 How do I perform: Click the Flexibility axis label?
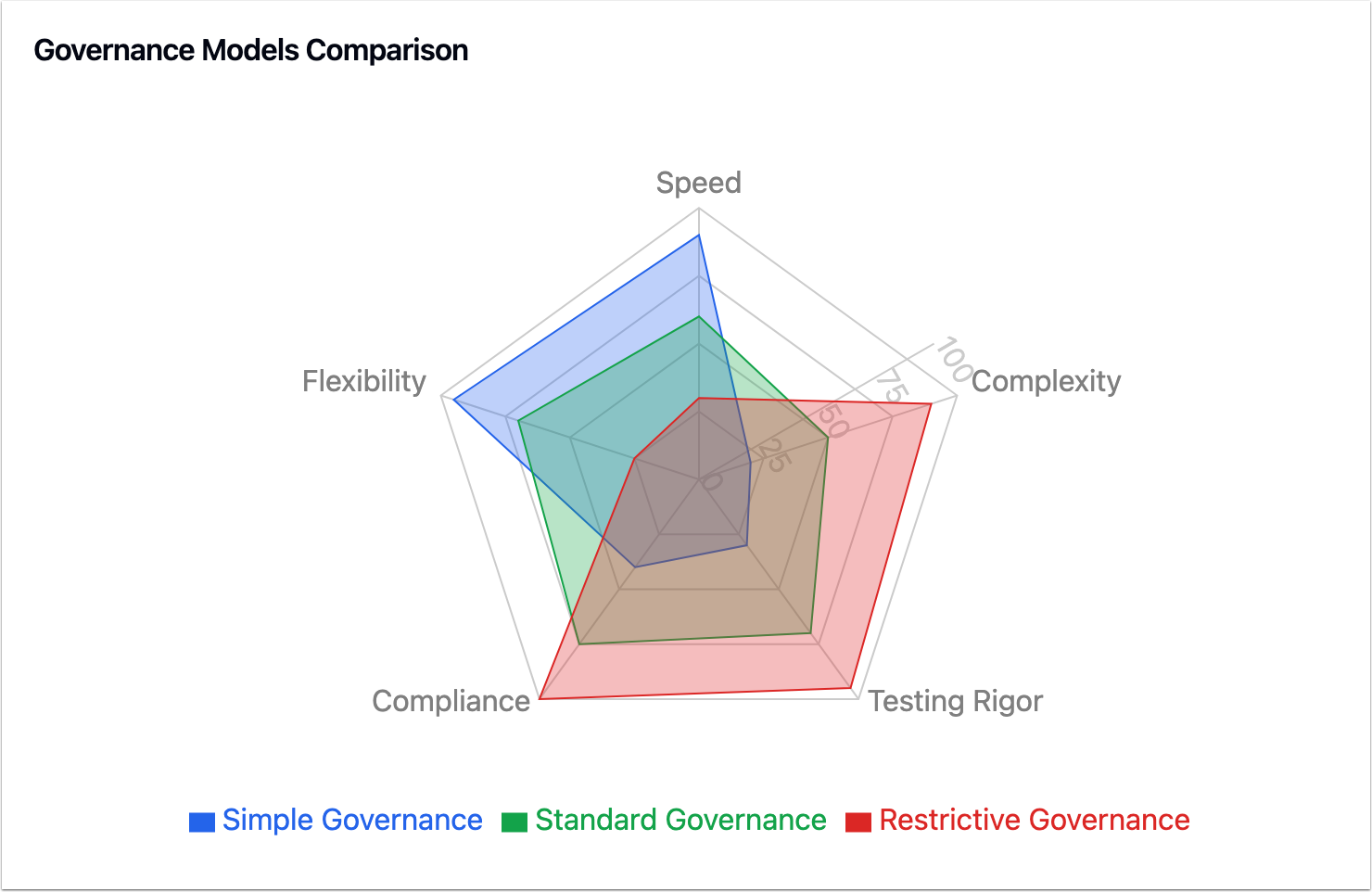[x=364, y=381]
